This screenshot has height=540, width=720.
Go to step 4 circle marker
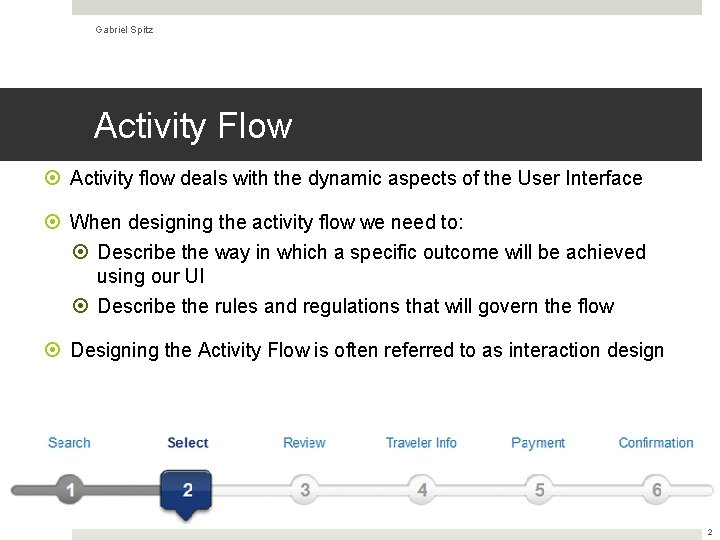422,490
